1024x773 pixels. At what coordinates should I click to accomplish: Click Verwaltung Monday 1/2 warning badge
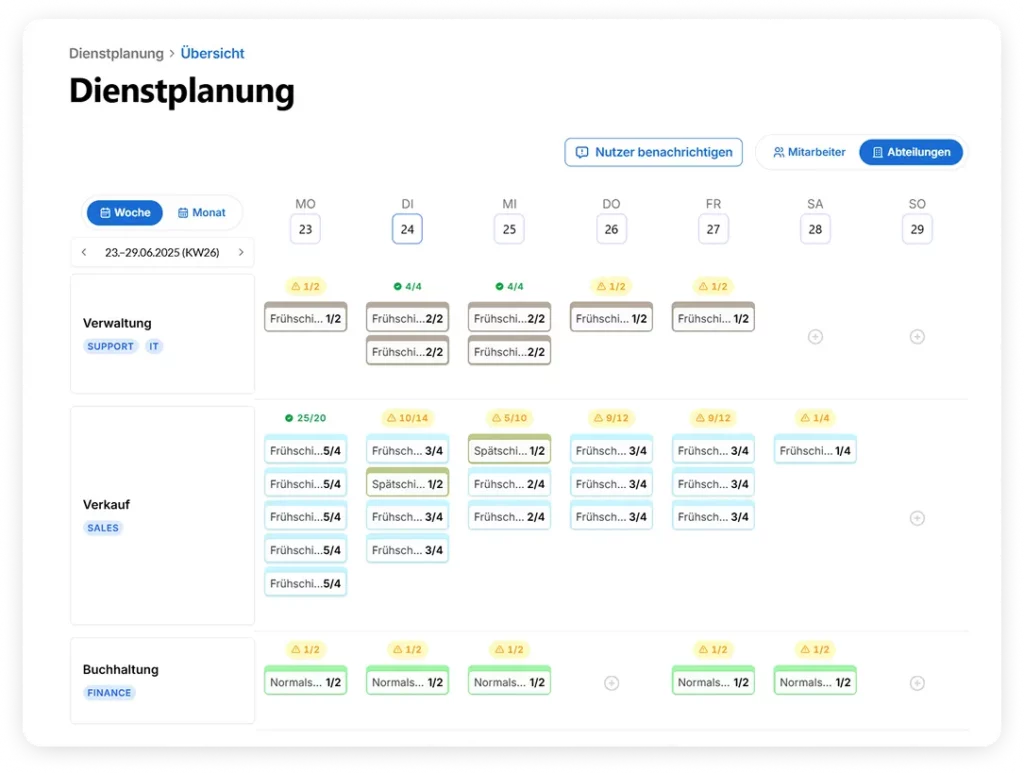tap(306, 287)
